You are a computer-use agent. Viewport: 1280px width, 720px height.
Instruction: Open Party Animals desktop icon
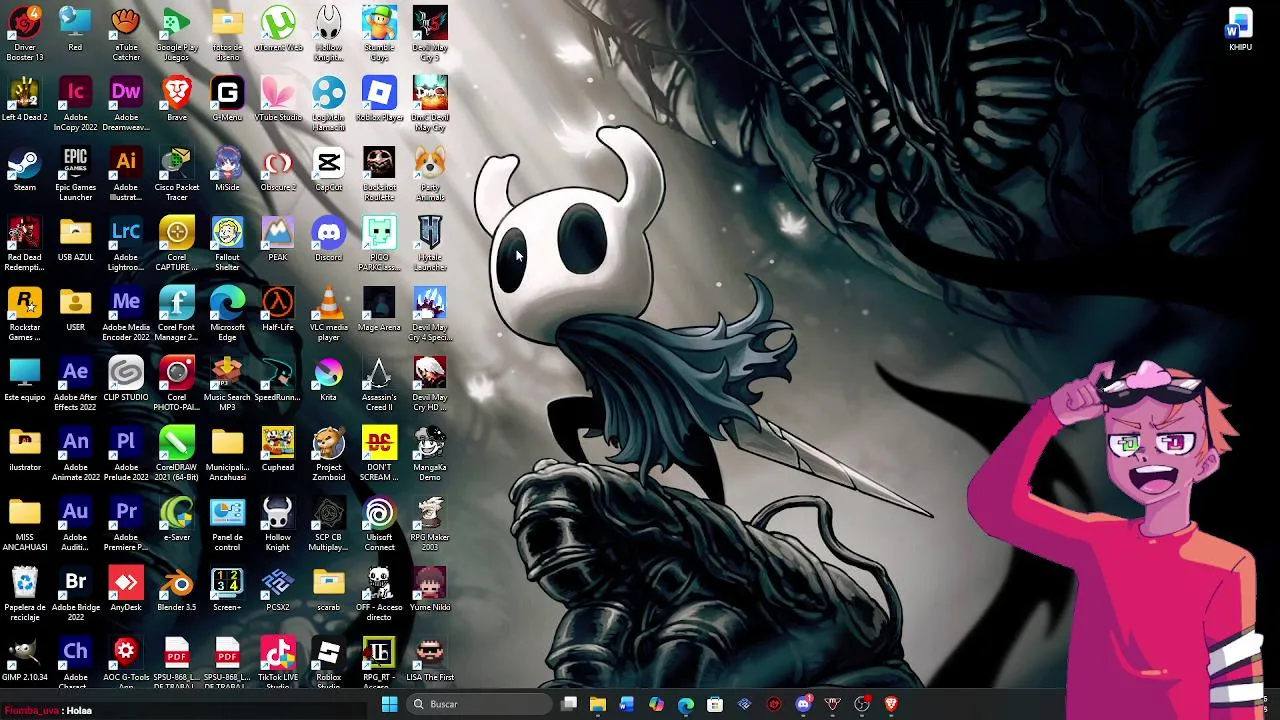pyautogui.click(x=430, y=174)
